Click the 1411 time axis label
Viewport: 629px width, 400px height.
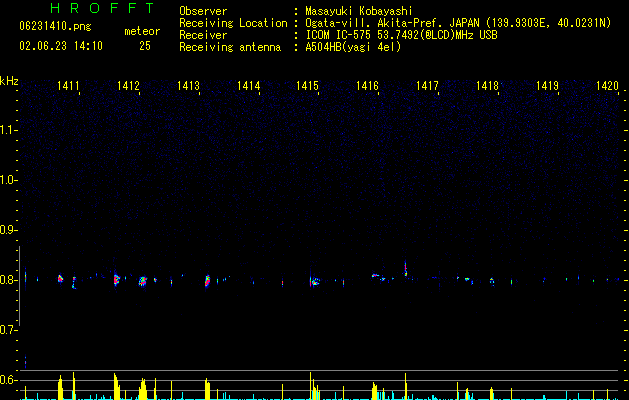tap(68, 86)
